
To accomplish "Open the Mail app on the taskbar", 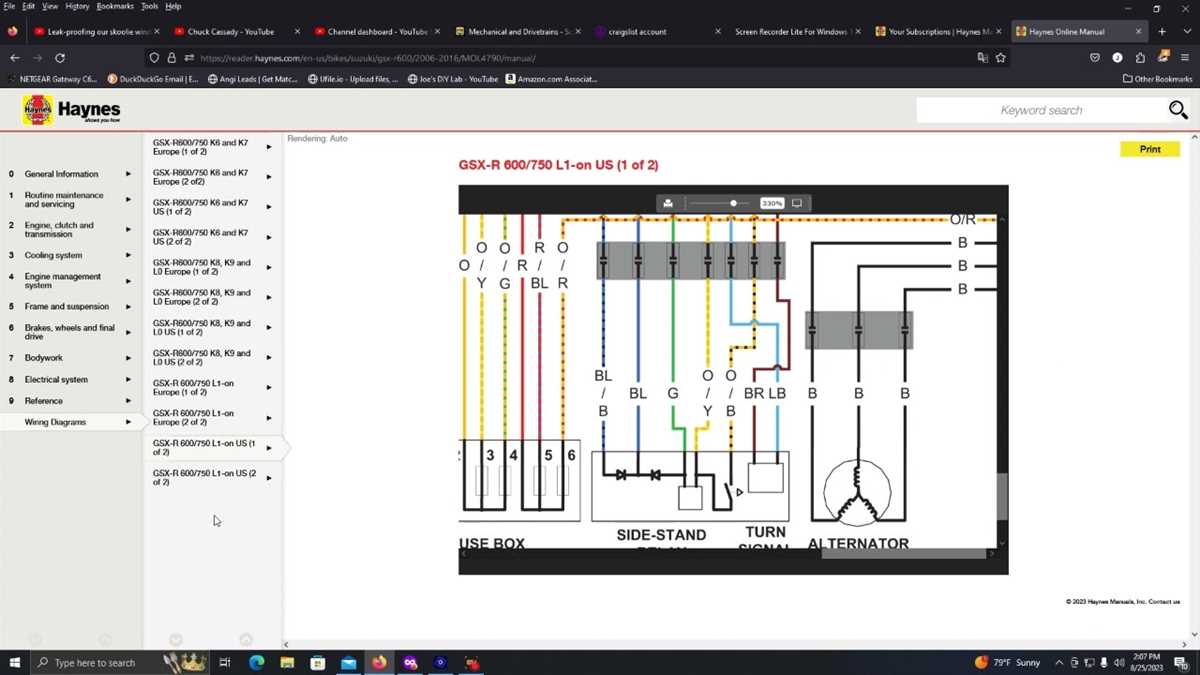I will pos(348,662).
